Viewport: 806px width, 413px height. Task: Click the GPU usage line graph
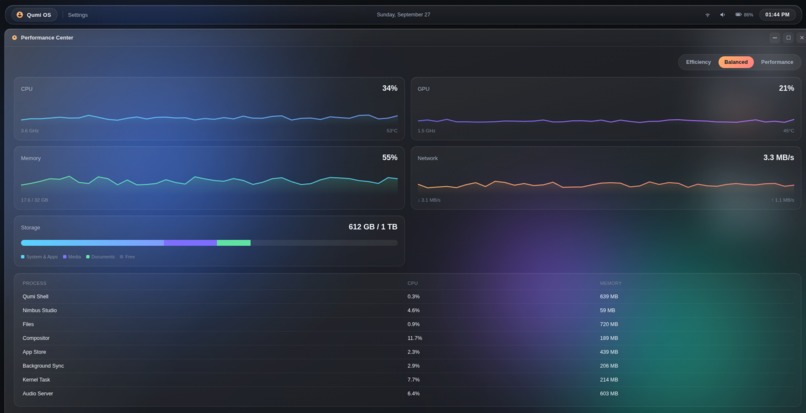tap(606, 121)
